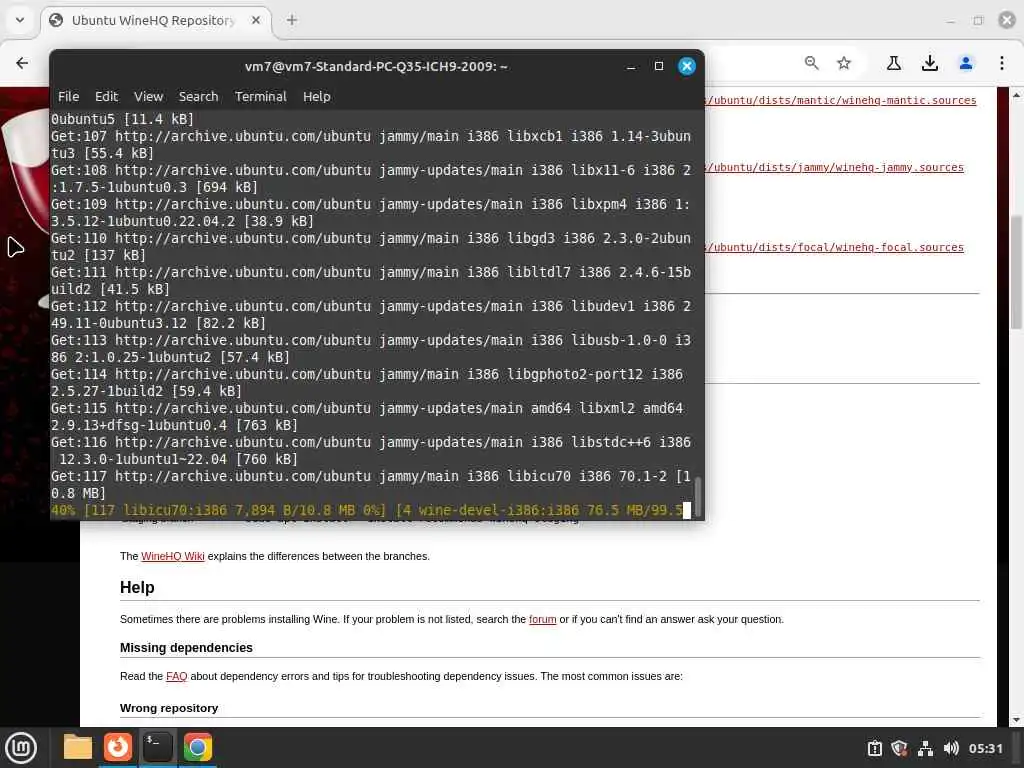Open the volume speaker tray icon
1024x768 pixels.
951,748
